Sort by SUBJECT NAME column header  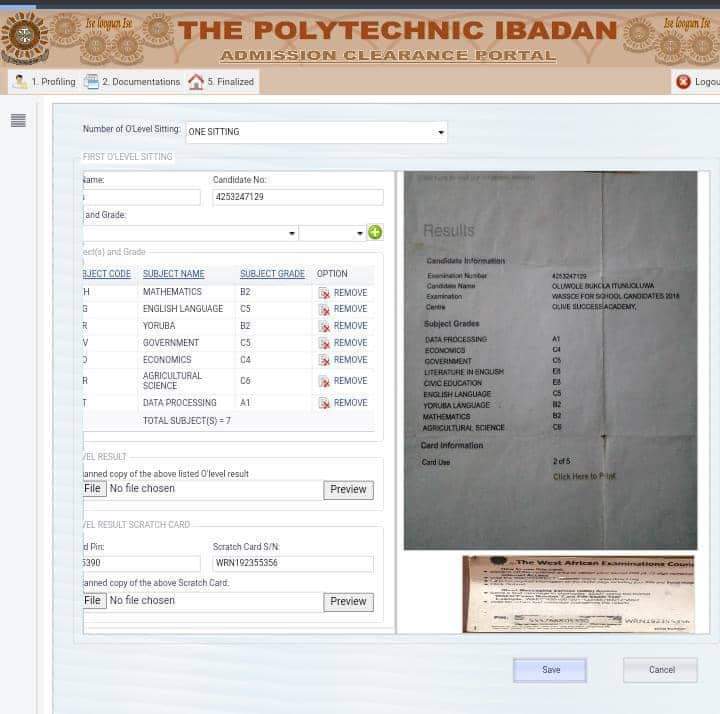coord(174,274)
